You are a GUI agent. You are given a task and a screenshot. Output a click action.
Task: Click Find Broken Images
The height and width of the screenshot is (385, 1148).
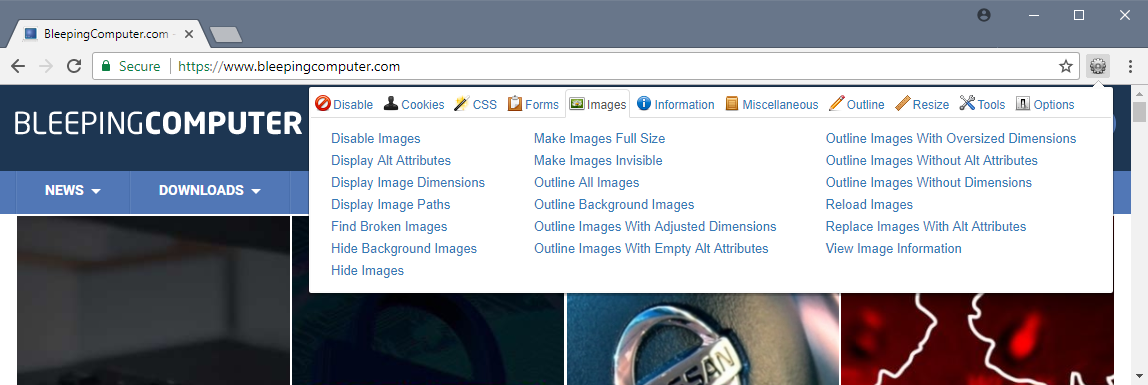(x=389, y=226)
